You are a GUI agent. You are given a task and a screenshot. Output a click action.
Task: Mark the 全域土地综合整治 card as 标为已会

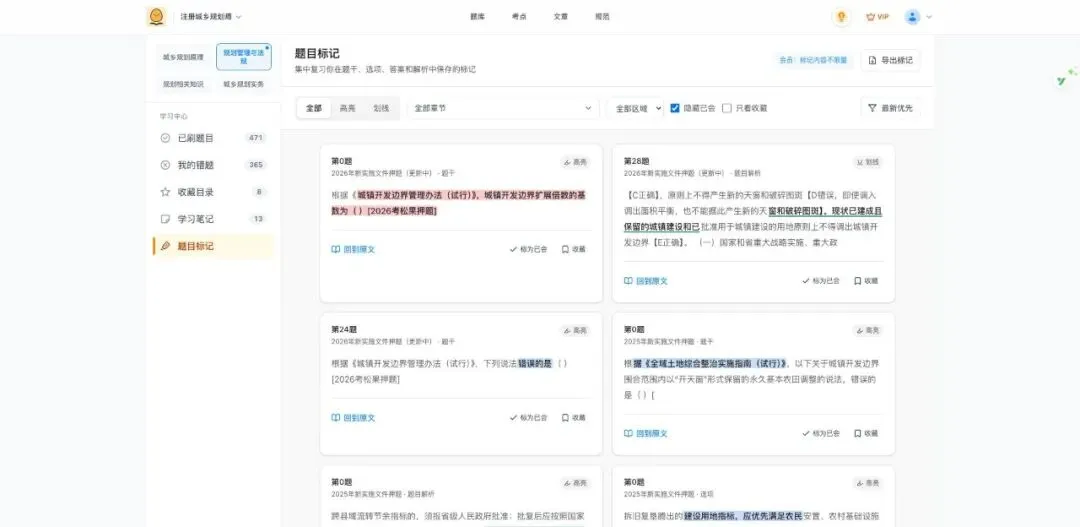coord(821,433)
